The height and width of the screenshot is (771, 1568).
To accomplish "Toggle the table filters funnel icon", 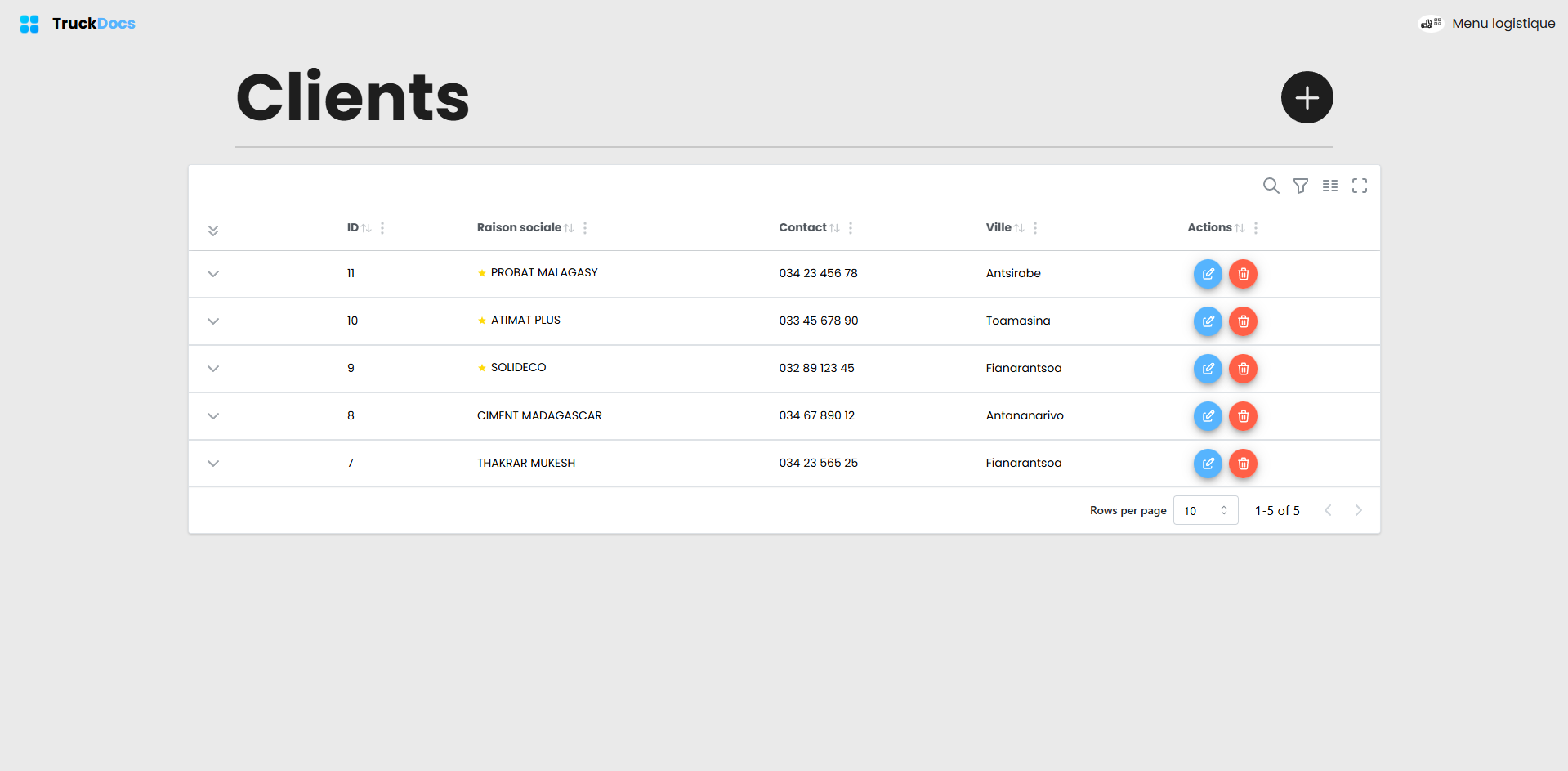I will (x=1300, y=186).
